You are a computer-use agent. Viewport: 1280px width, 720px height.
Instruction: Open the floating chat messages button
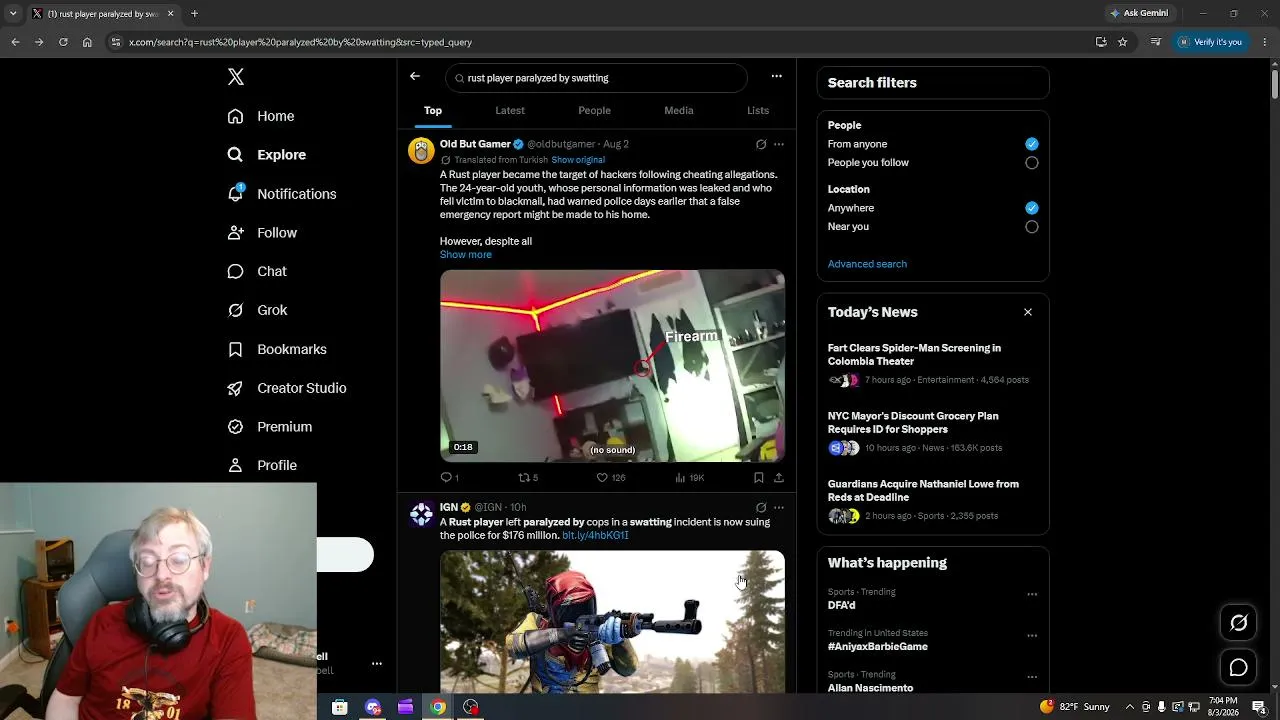pos(1238,667)
